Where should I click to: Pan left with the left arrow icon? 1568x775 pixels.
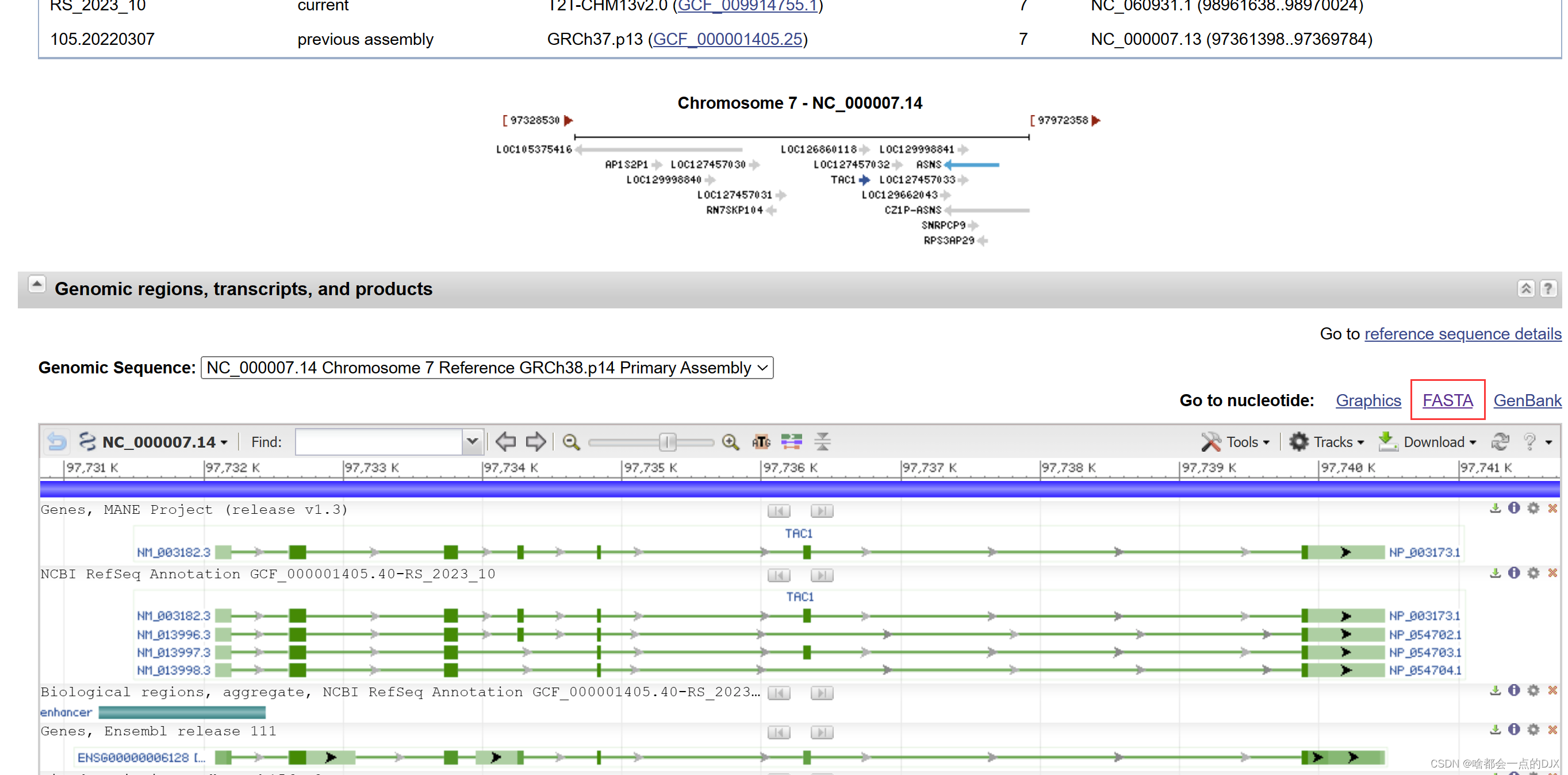click(x=505, y=442)
